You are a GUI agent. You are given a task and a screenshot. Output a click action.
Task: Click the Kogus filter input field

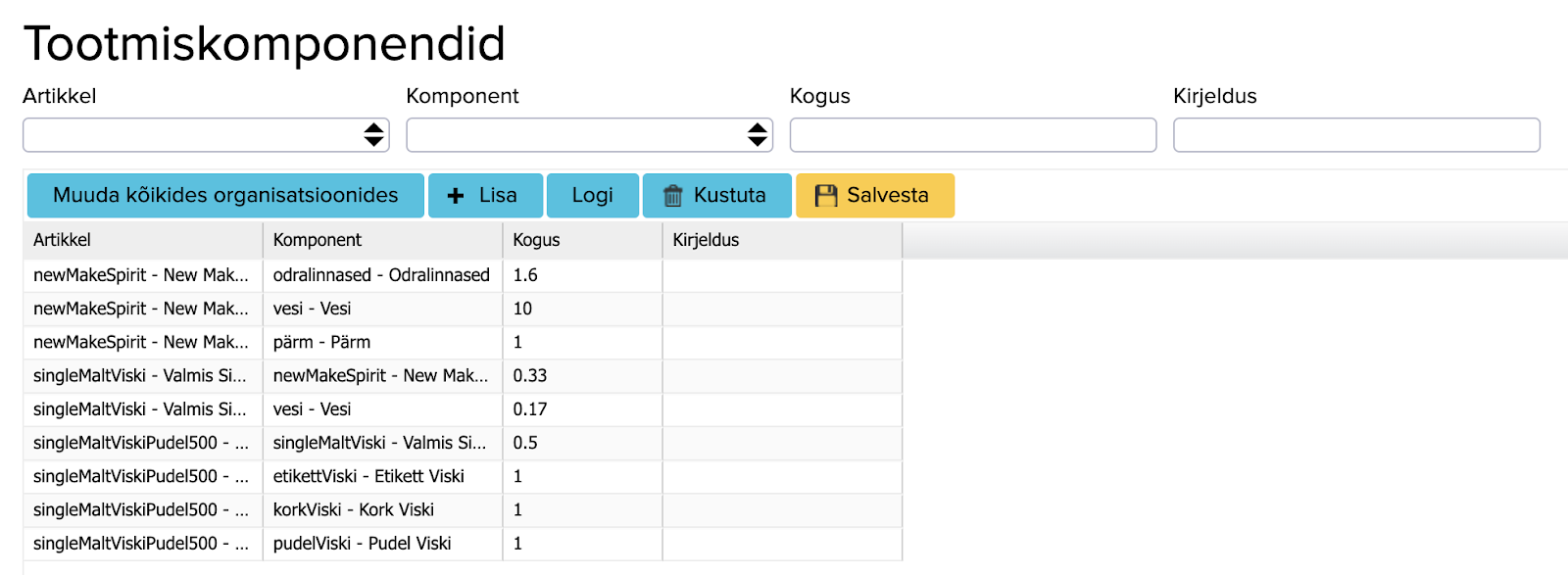[972, 135]
